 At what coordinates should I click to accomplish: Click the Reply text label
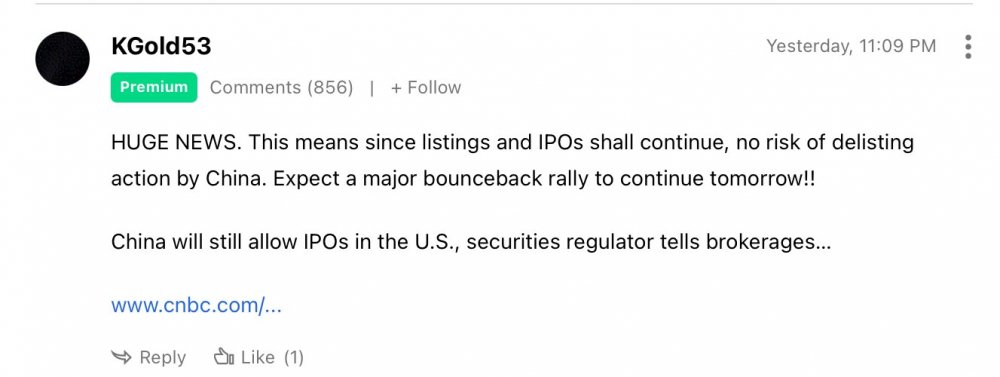tap(163, 357)
